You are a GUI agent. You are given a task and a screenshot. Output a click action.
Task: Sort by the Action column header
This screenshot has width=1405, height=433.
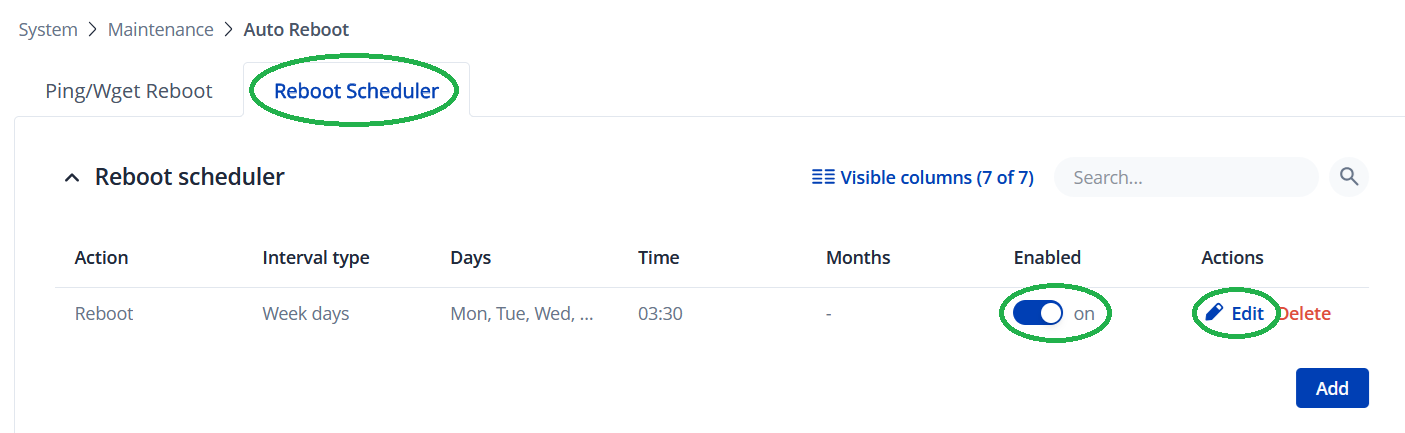(101, 257)
